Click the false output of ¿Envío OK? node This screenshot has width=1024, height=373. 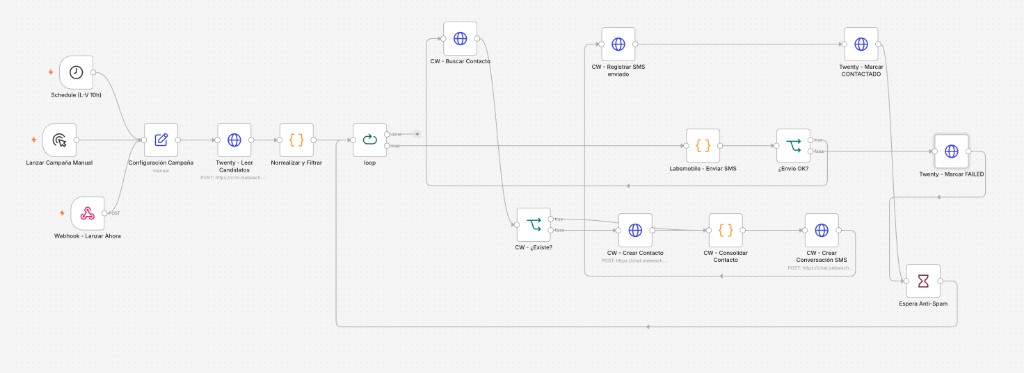pos(810,152)
